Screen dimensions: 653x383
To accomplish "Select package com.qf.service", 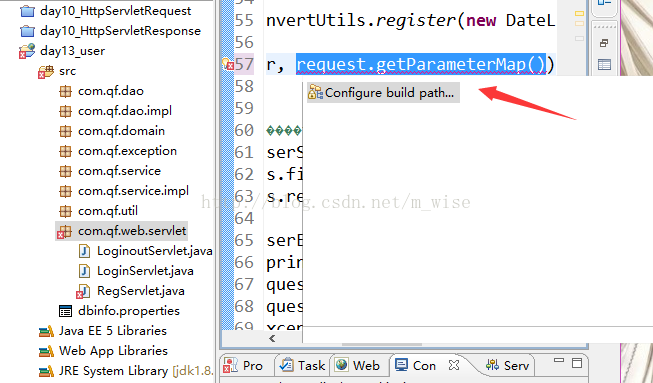I will point(119,171).
